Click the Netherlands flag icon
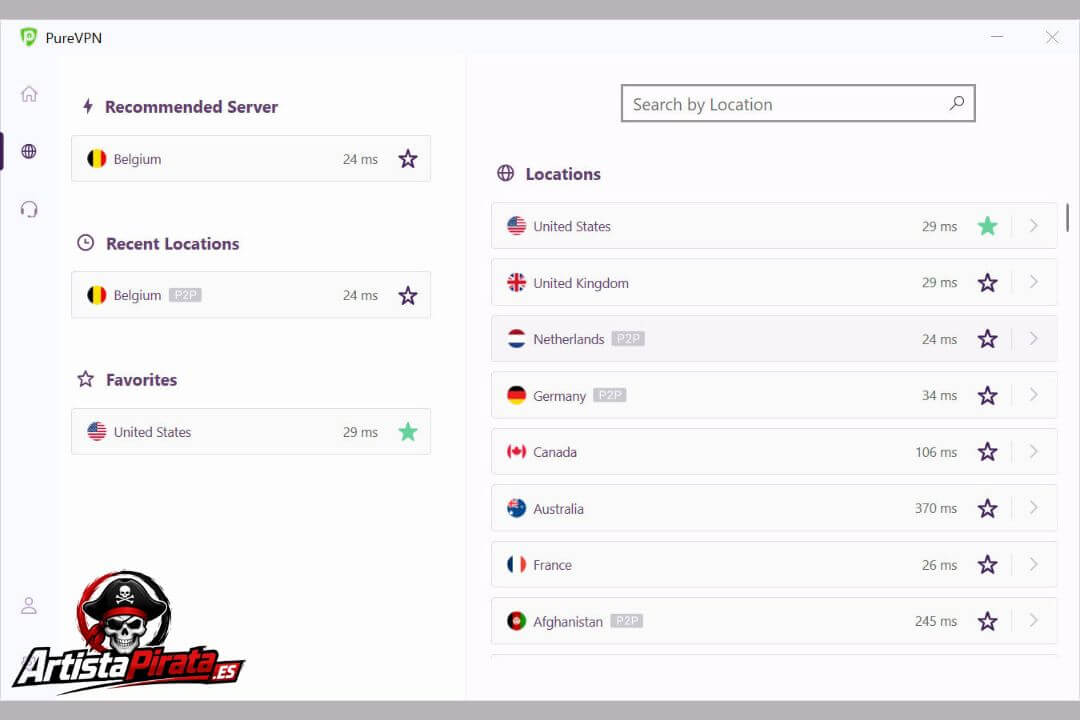This screenshot has width=1080, height=720. (x=516, y=339)
